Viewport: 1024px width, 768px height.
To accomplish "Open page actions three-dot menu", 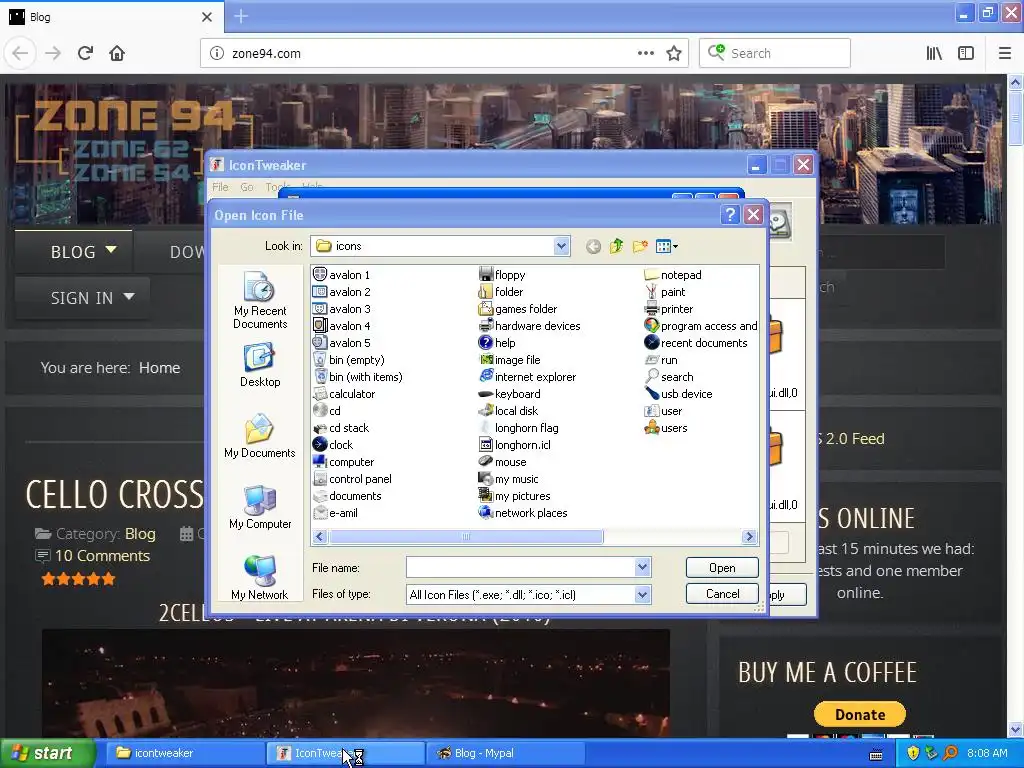I will tap(645, 53).
